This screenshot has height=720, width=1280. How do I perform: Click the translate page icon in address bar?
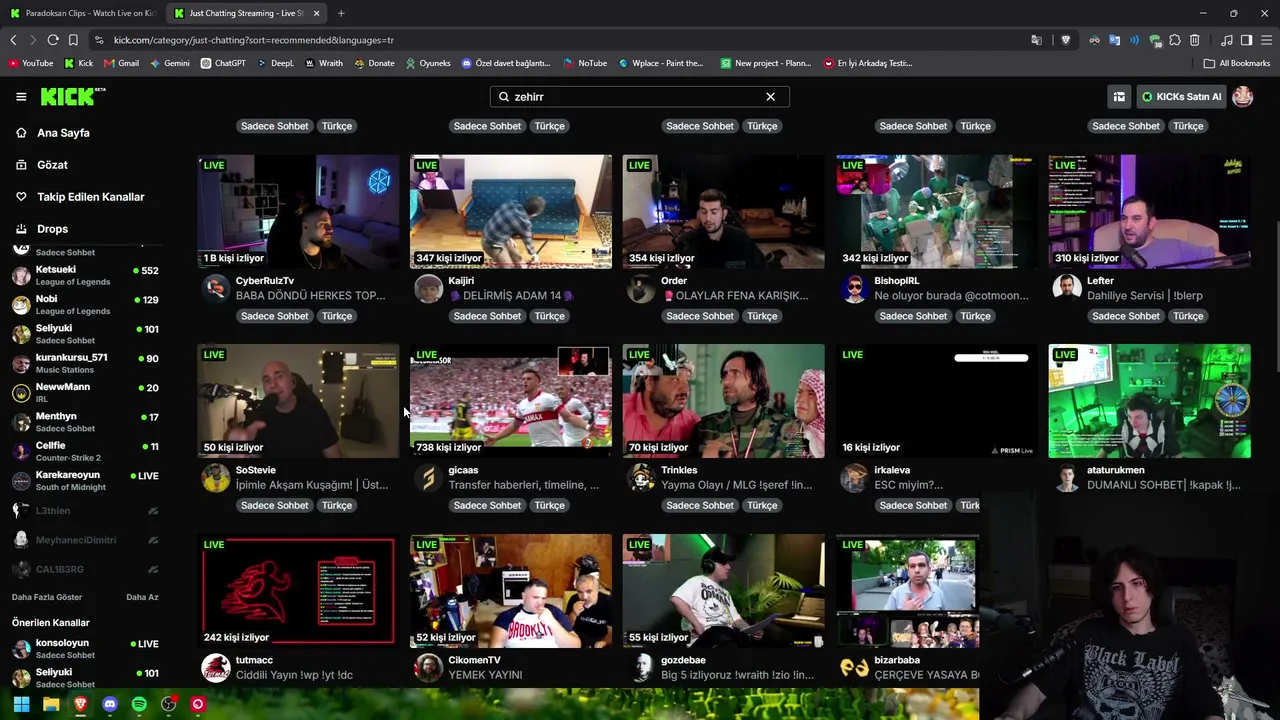point(1036,40)
